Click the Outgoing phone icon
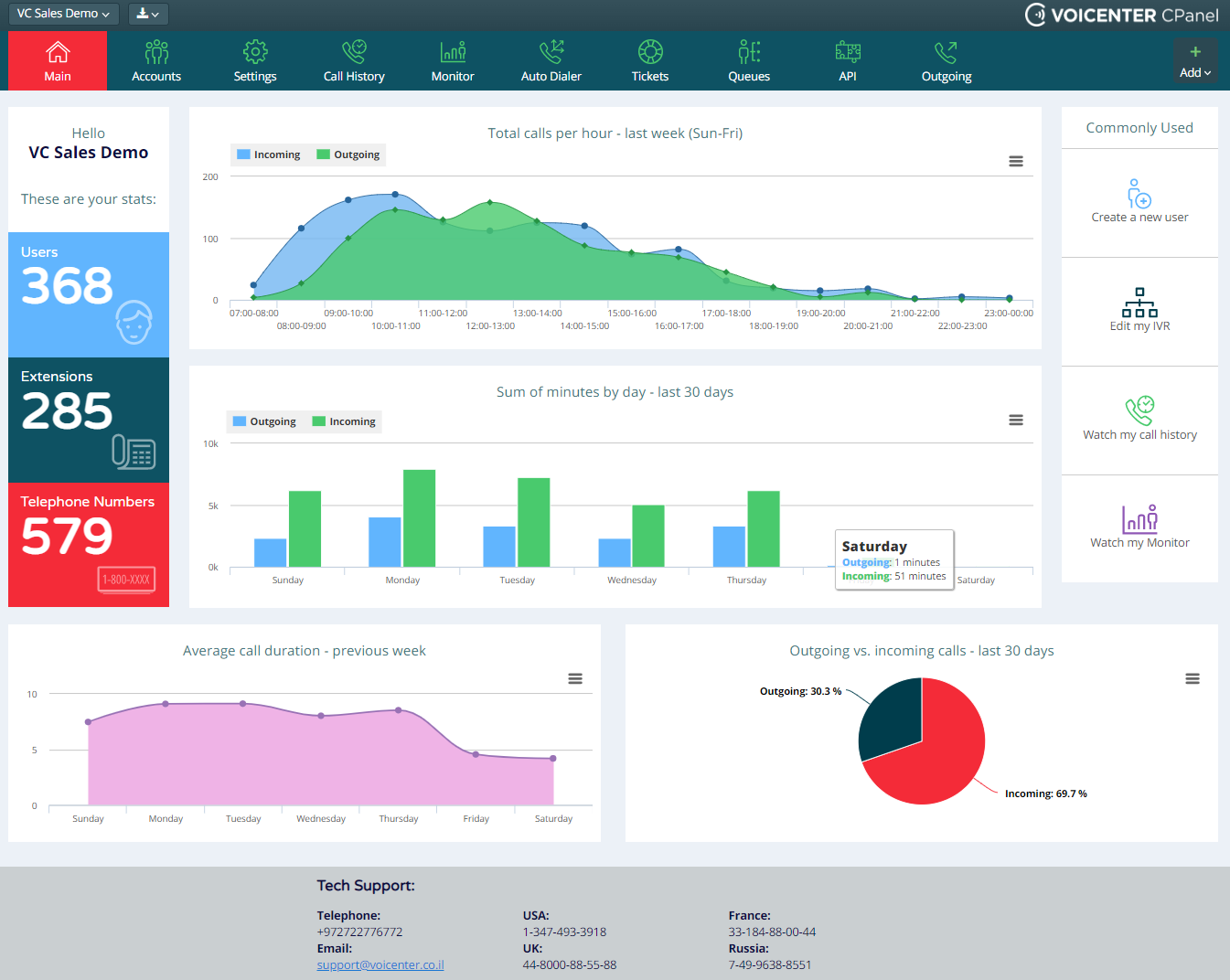 coord(946,51)
